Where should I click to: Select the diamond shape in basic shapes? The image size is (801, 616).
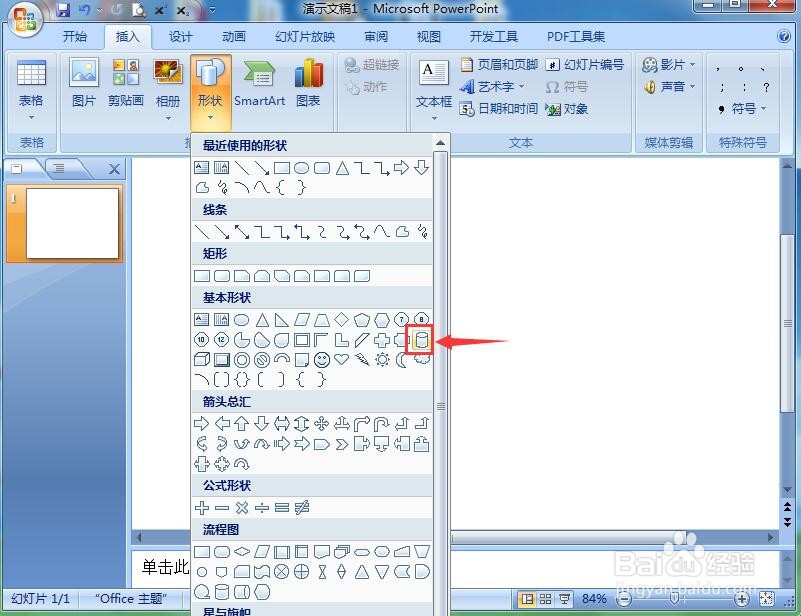click(x=341, y=320)
